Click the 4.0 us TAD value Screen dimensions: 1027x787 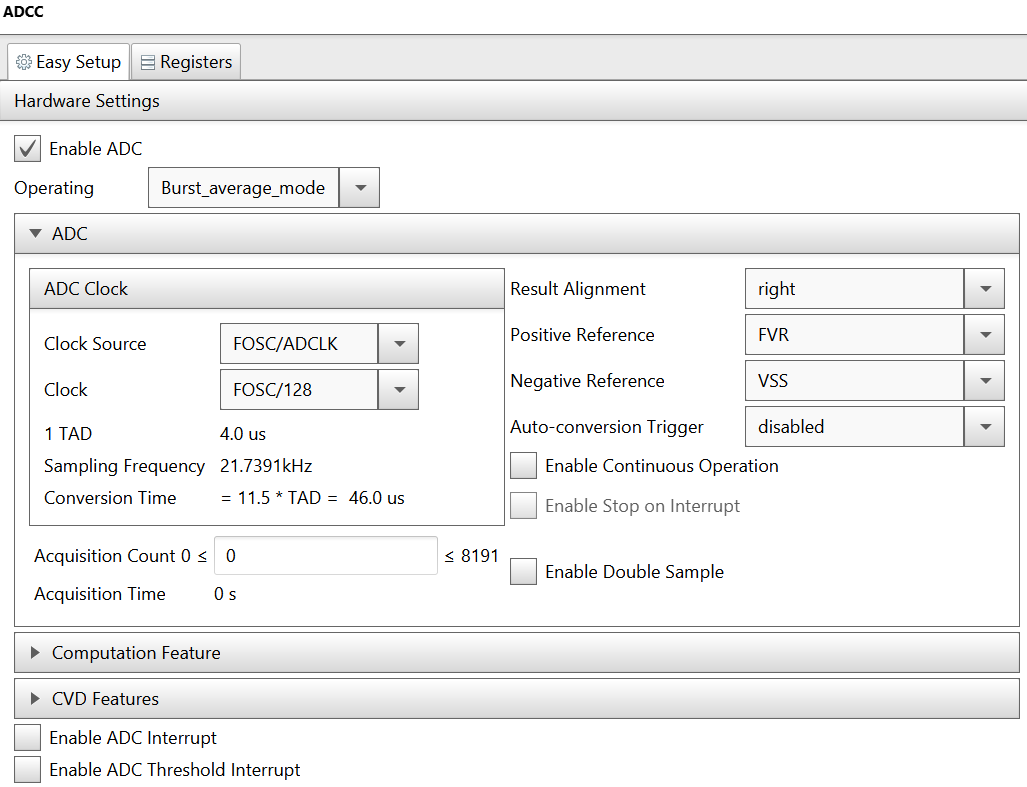pos(243,433)
